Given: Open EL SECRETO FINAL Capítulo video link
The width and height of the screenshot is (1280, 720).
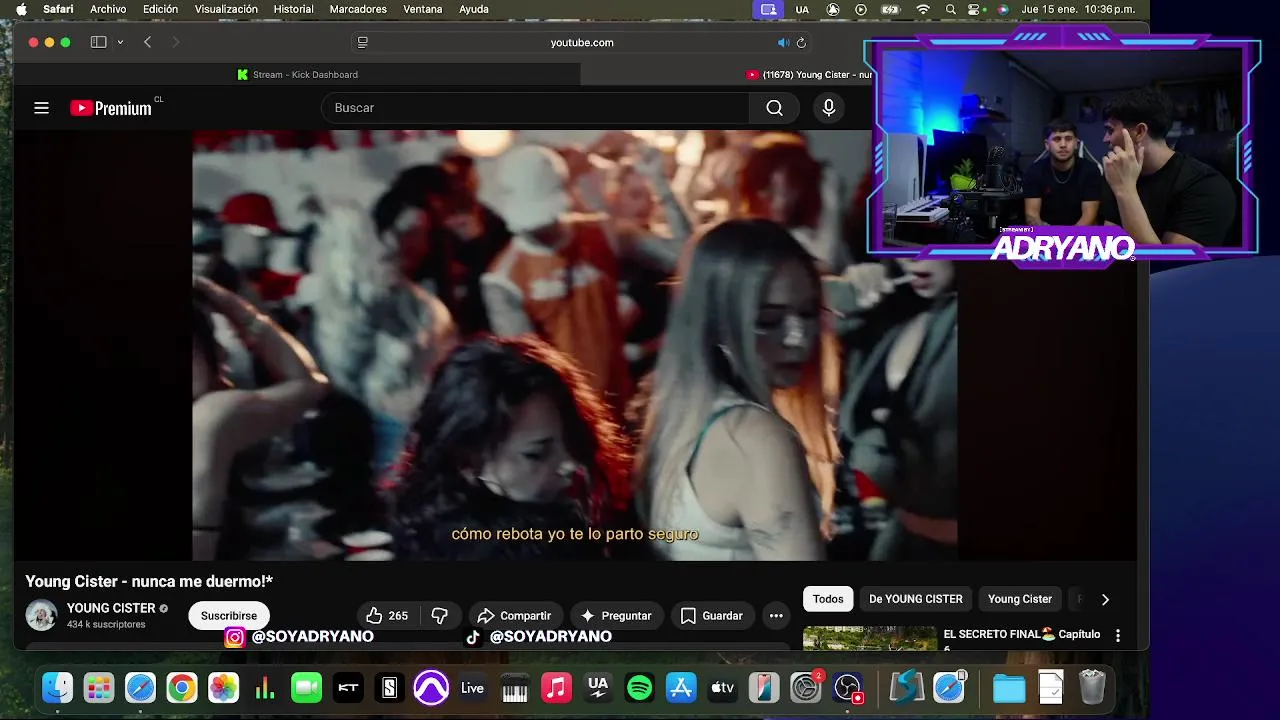Looking at the screenshot, I should pyautogui.click(x=1022, y=634).
